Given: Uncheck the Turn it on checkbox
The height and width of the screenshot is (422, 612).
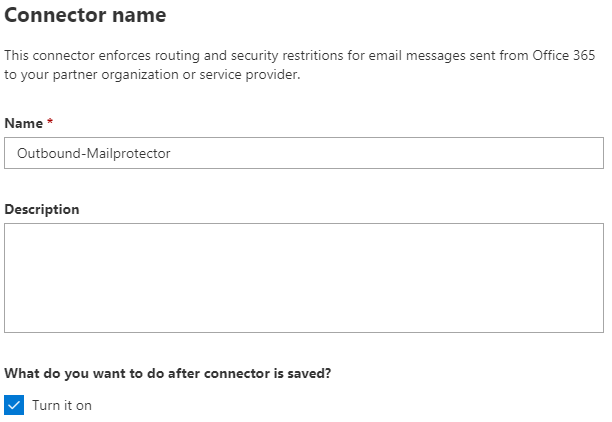Looking at the screenshot, I should (14, 405).
